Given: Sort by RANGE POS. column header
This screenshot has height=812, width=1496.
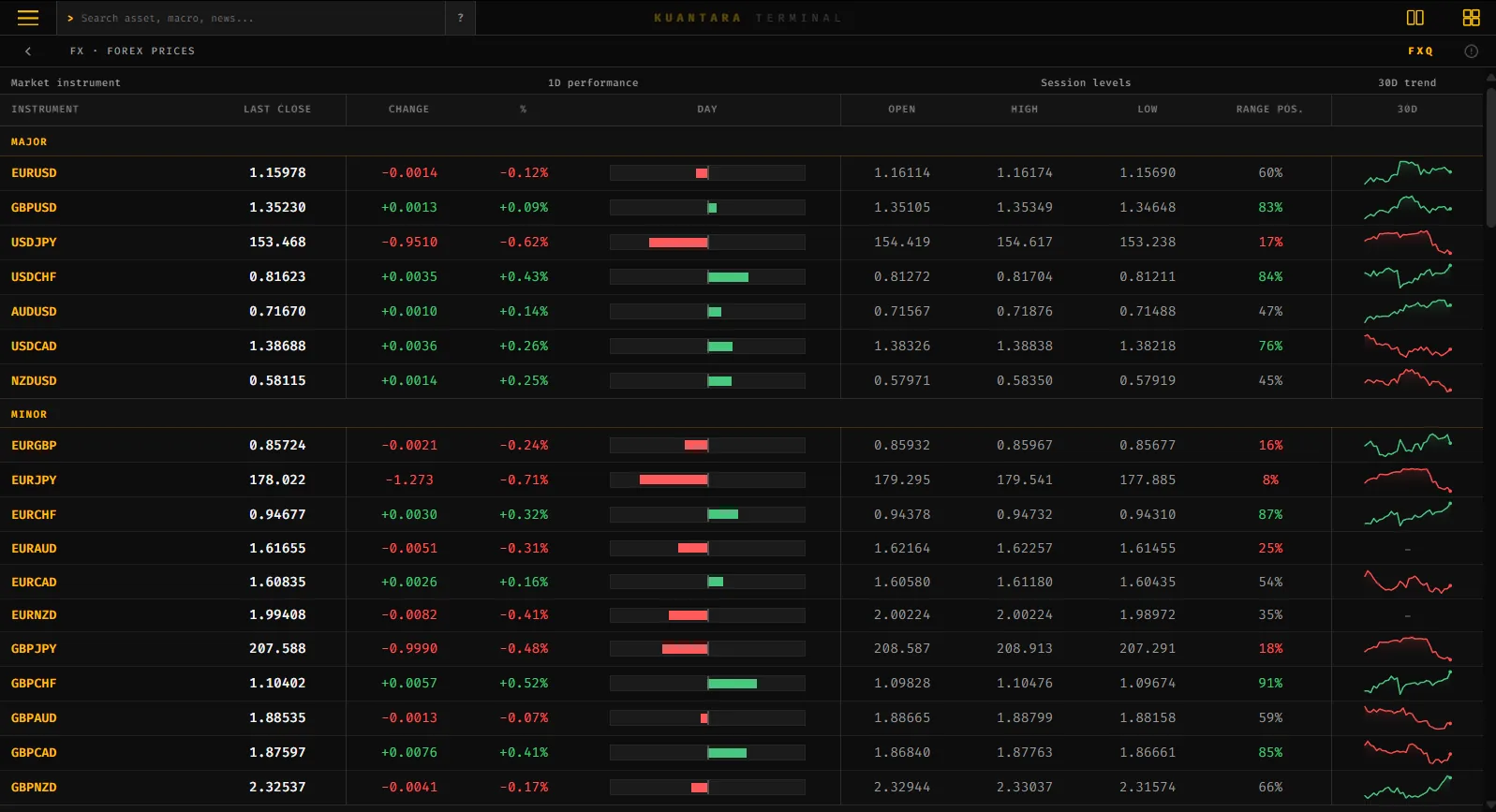Looking at the screenshot, I should pyautogui.click(x=1269, y=110).
